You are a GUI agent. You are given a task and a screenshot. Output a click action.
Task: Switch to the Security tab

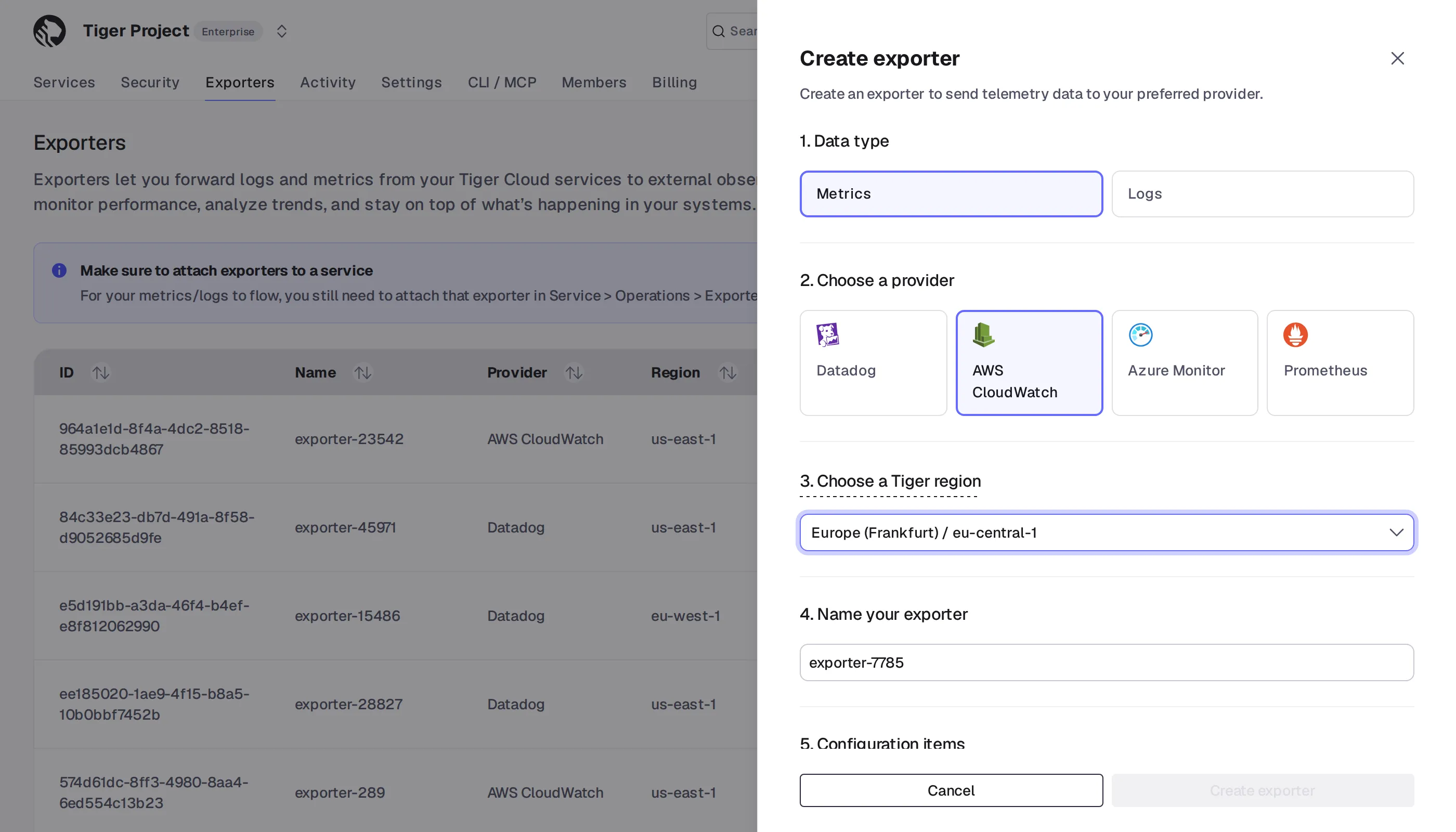pos(150,82)
